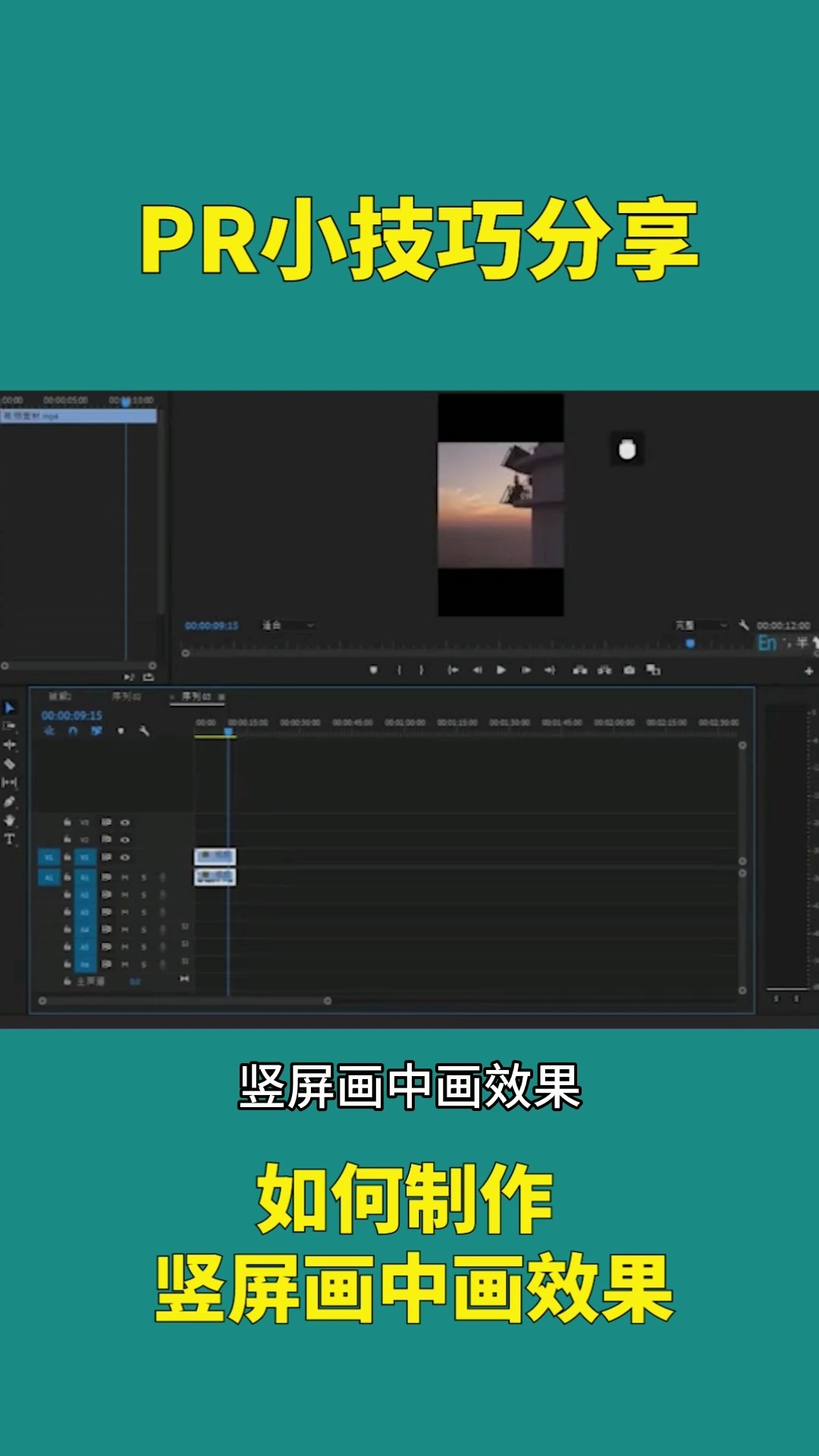This screenshot has width=819, height=1456.
Task: Toggle A1 track targeting
Action: click(x=85, y=877)
